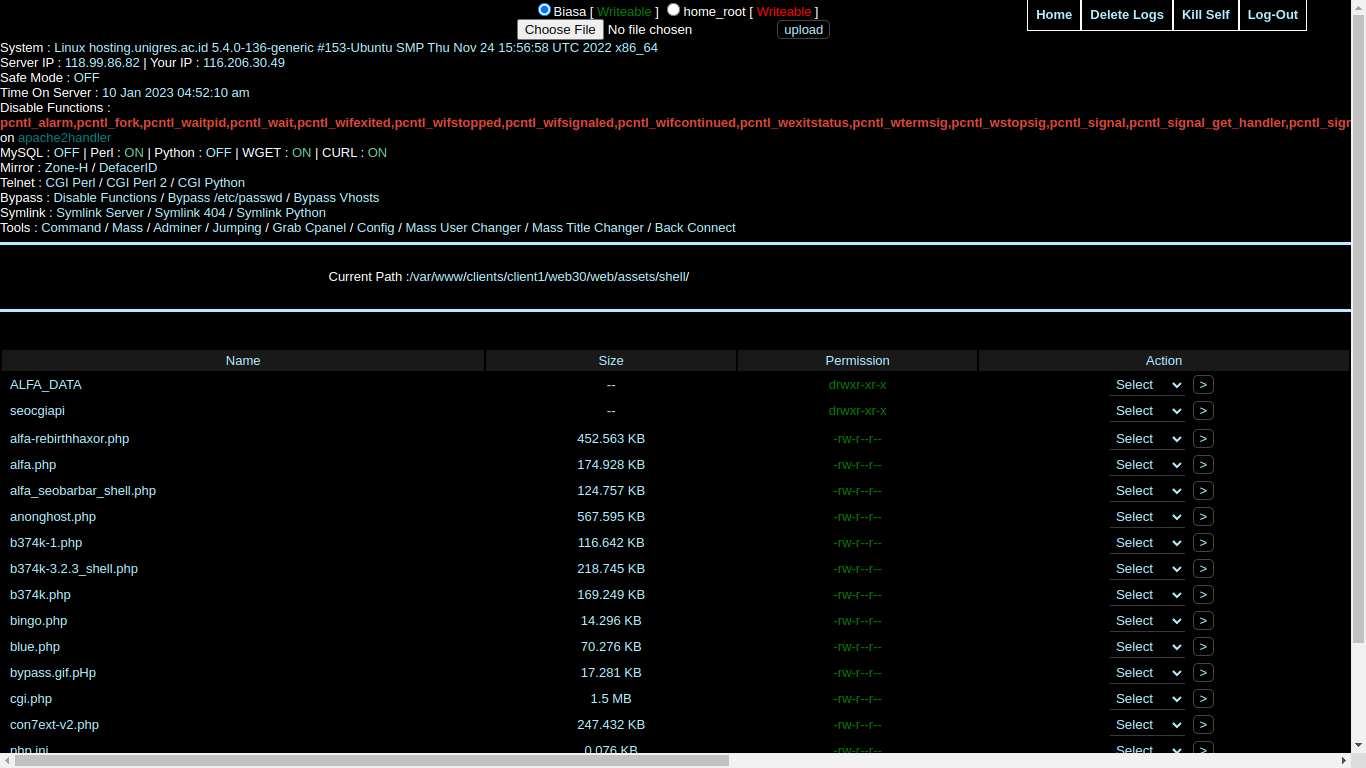Click the Choose File button
This screenshot has width=1366, height=768.
(x=560, y=30)
